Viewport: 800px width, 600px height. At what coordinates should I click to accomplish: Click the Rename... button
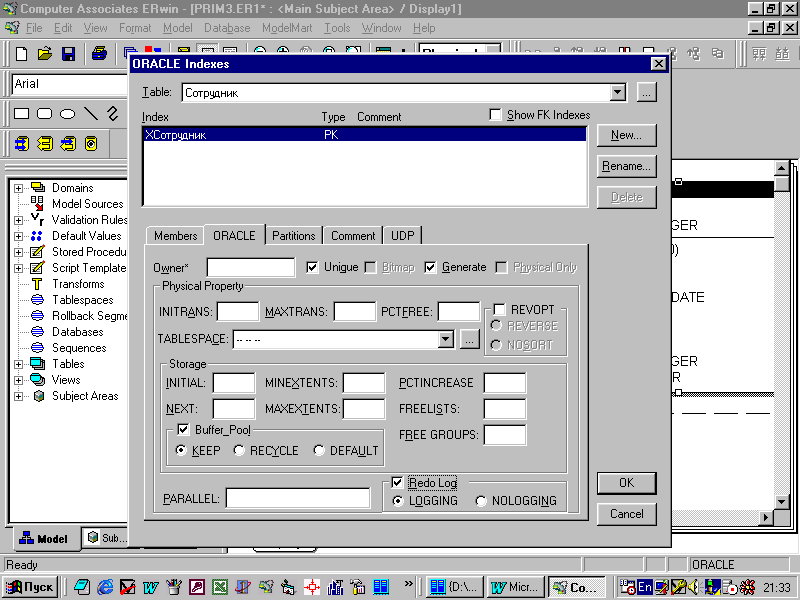(627, 166)
